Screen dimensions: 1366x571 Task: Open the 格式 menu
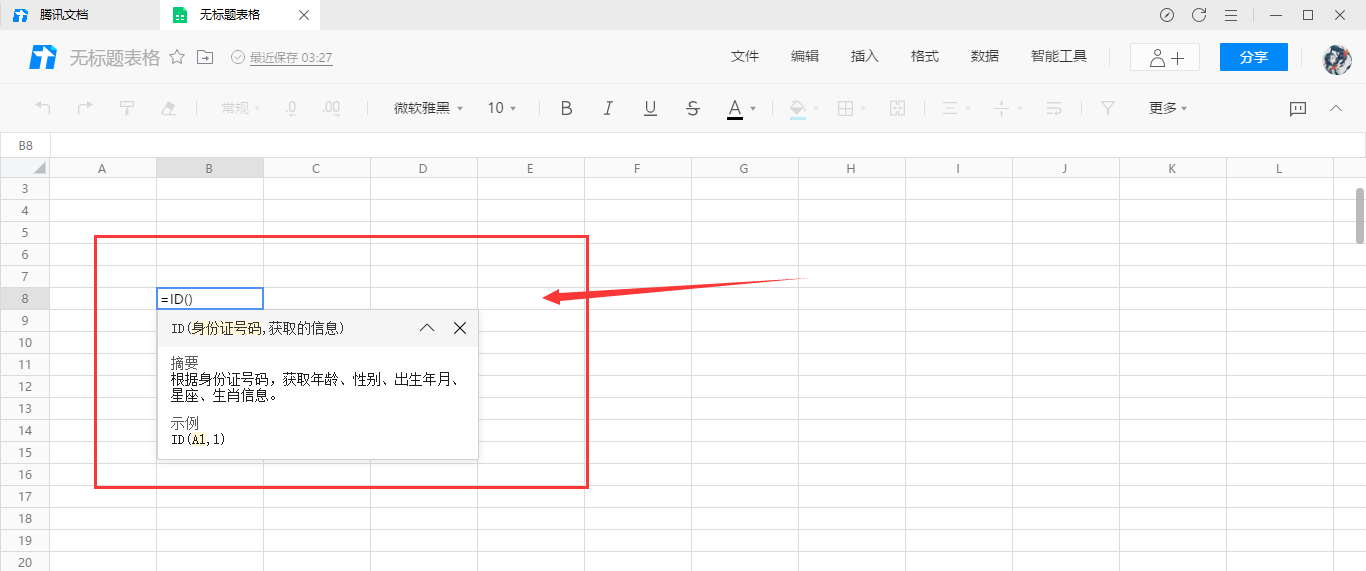(925, 57)
